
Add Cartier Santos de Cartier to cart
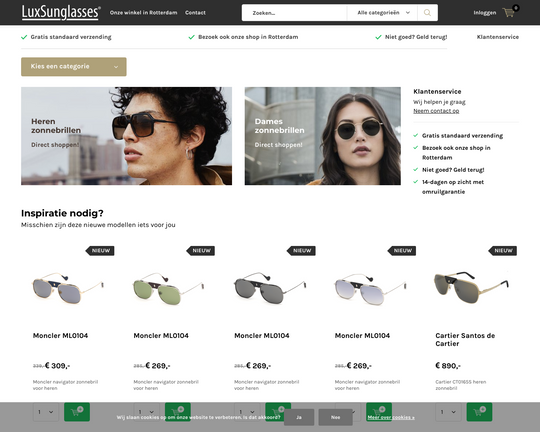479,412
